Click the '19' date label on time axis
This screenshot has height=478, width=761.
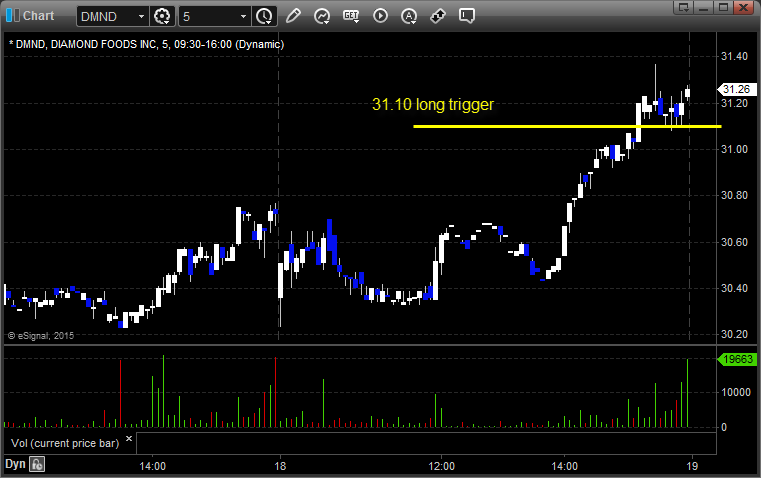(x=692, y=466)
